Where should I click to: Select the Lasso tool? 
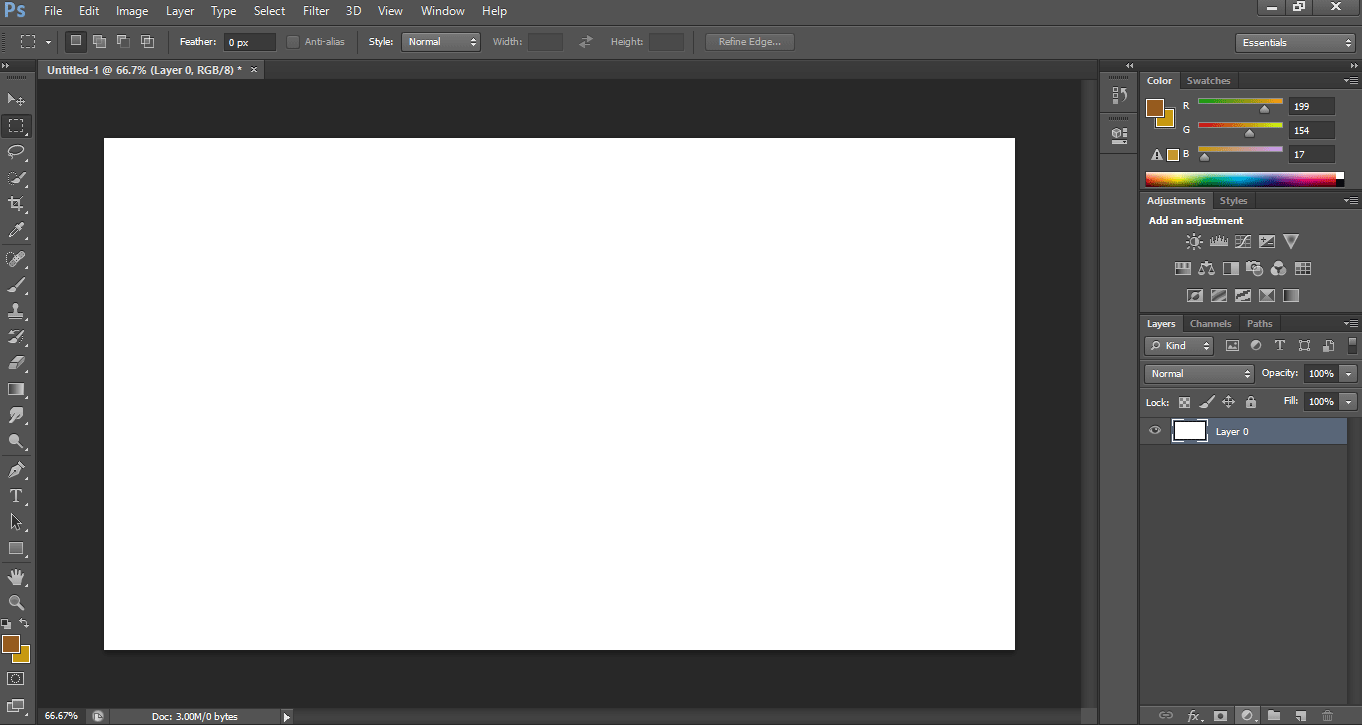pos(16,152)
